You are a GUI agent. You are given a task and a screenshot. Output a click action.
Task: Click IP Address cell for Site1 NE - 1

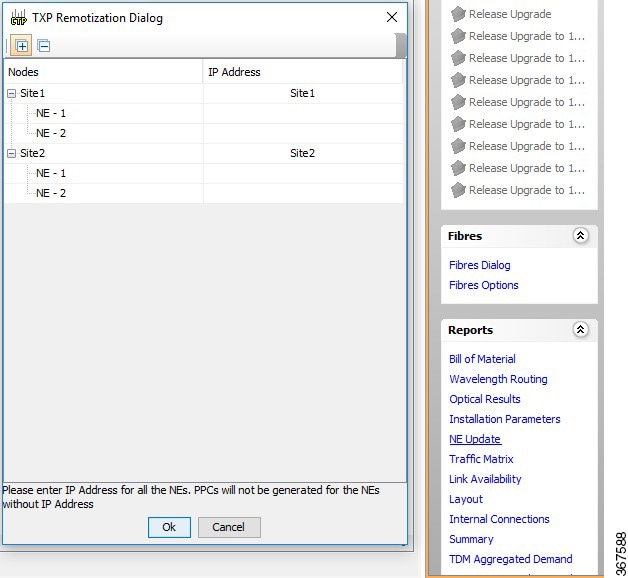[303, 113]
